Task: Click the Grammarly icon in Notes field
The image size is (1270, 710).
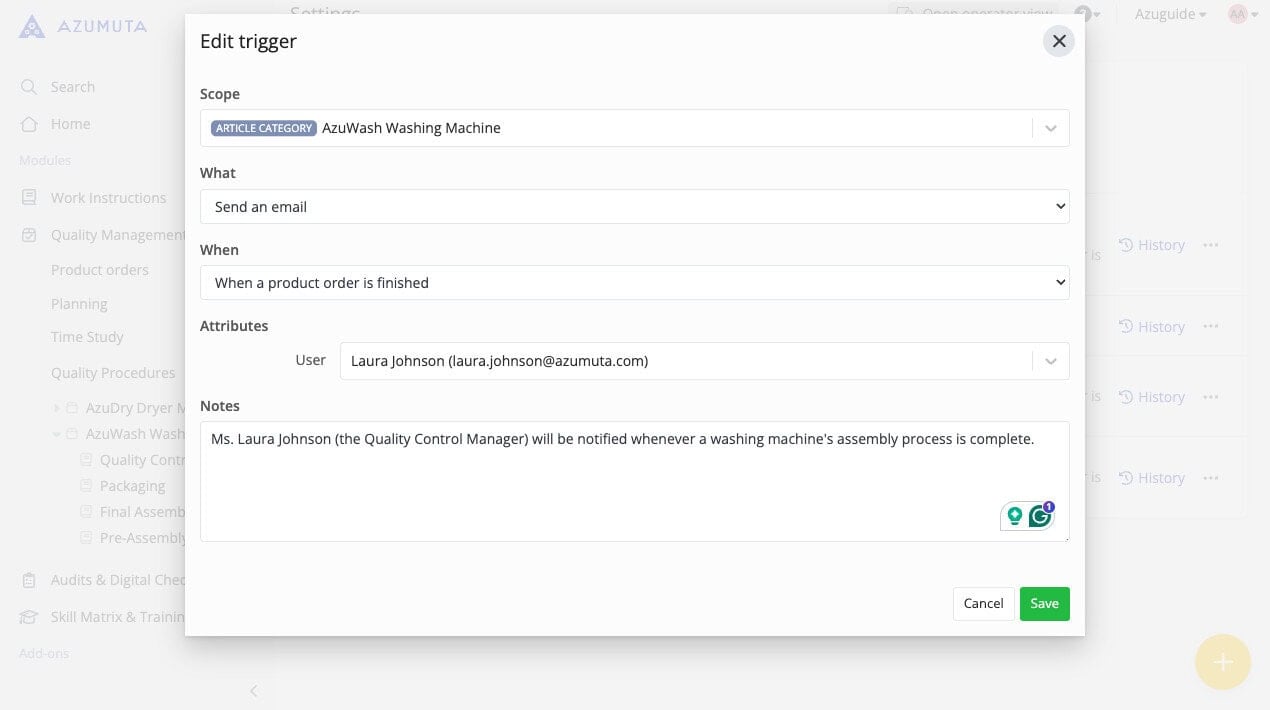Action: [x=1040, y=516]
